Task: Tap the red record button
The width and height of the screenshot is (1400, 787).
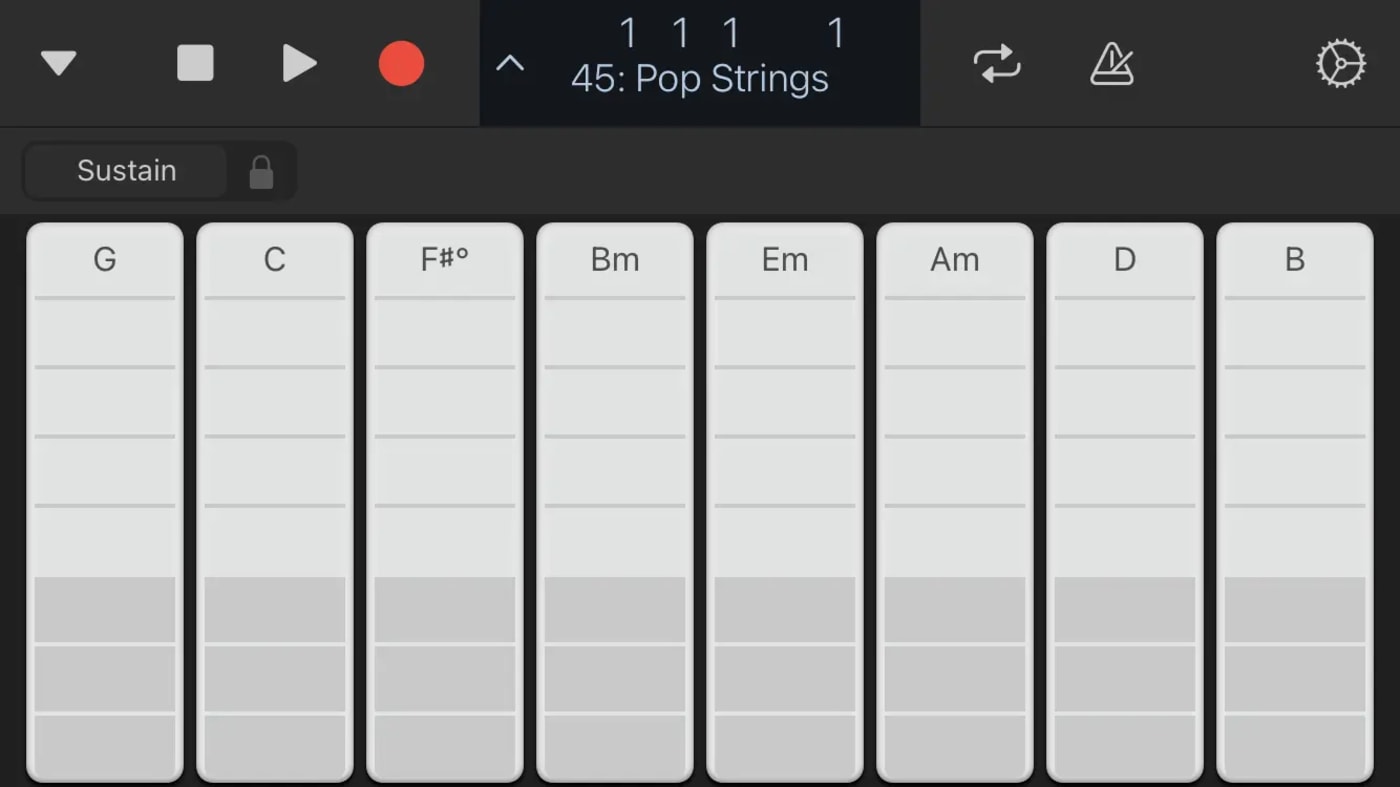Action: click(x=401, y=62)
